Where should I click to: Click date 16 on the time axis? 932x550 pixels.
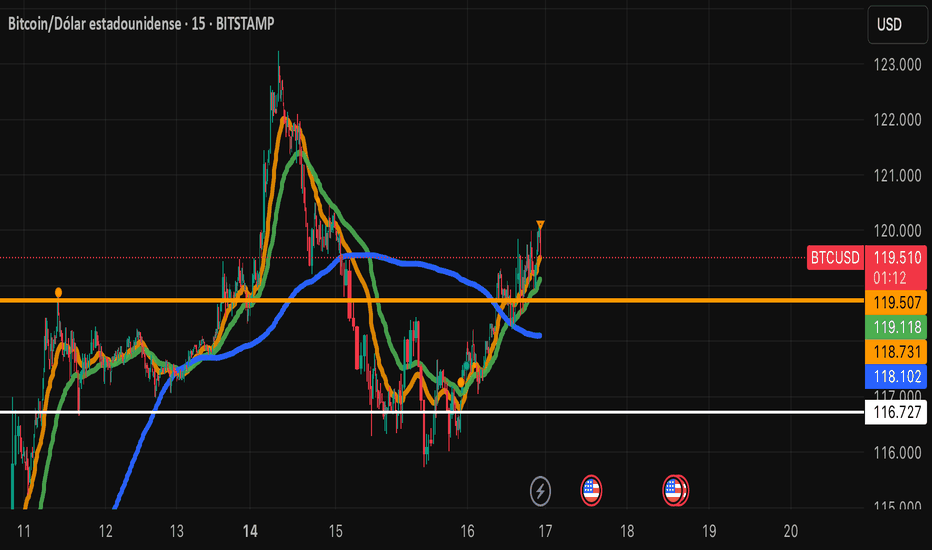468,531
